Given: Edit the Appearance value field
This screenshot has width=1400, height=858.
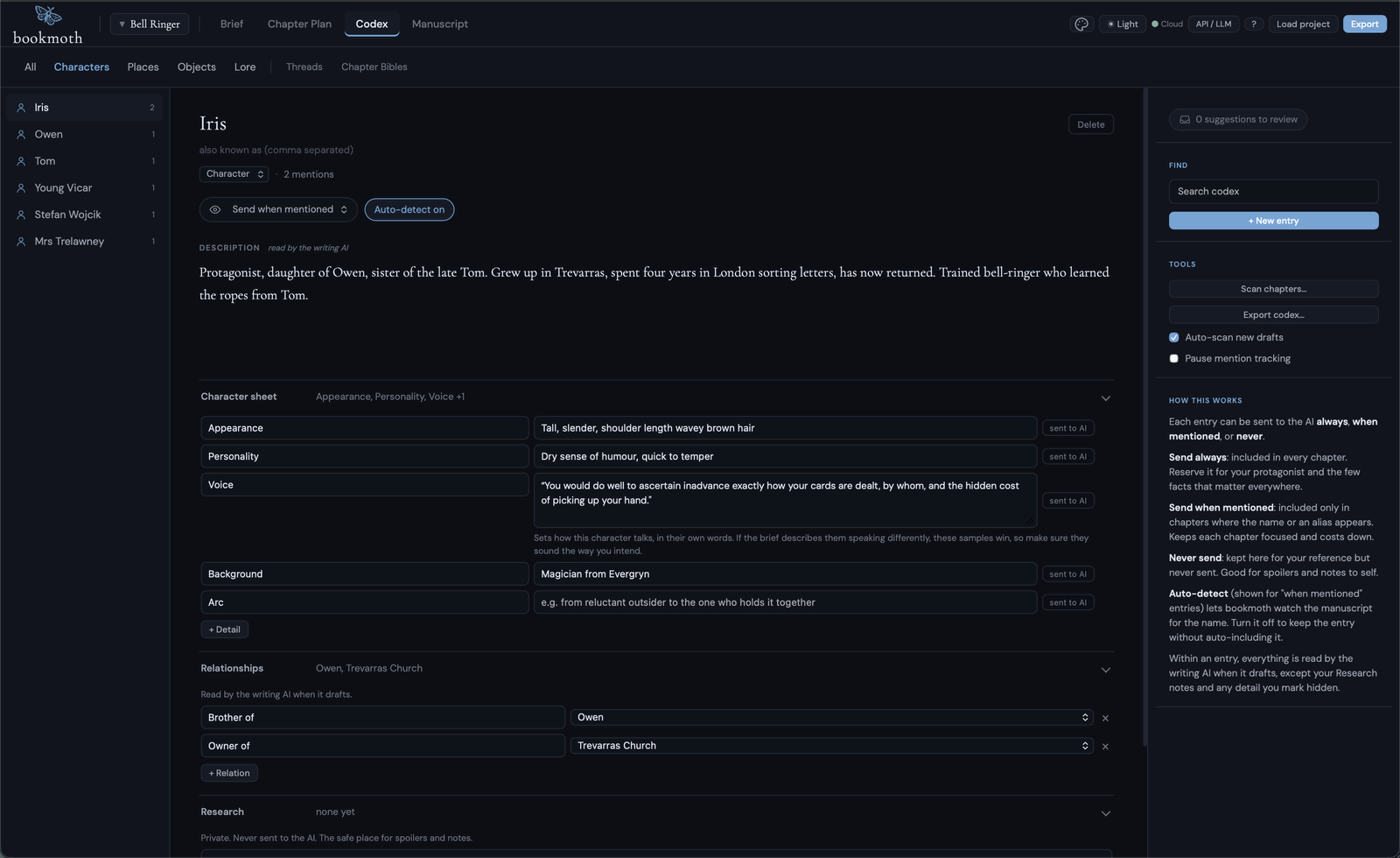Looking at the screenshot, I should coord(785,428).
